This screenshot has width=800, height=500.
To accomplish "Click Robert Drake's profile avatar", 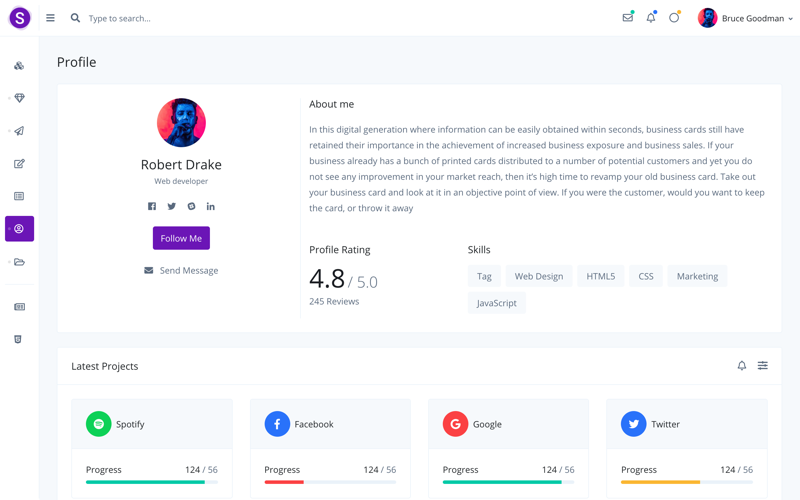I will pyautogui.click(x=181, y=123).
